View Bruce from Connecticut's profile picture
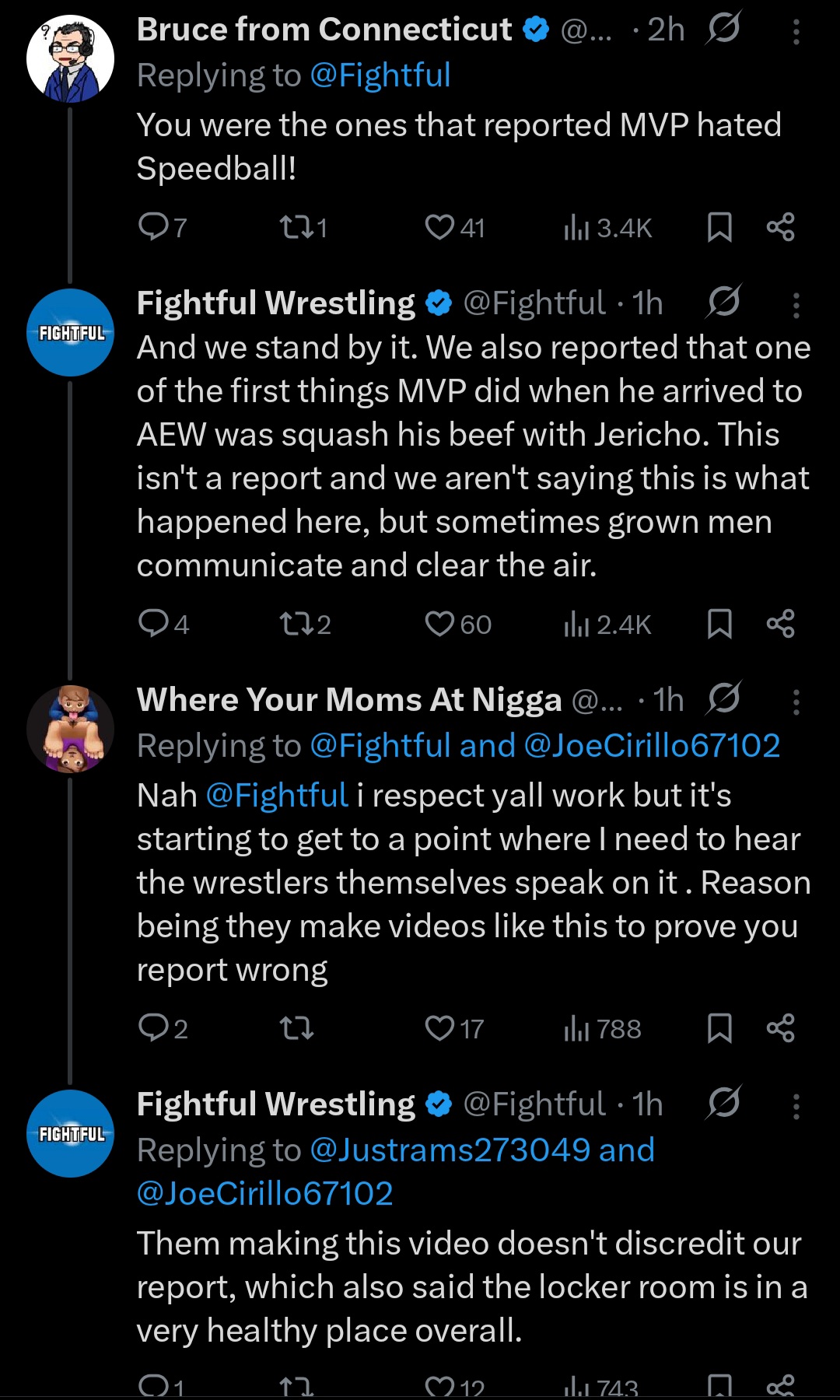The height and width of the screenshot is (1400, 840). (71, 58)
